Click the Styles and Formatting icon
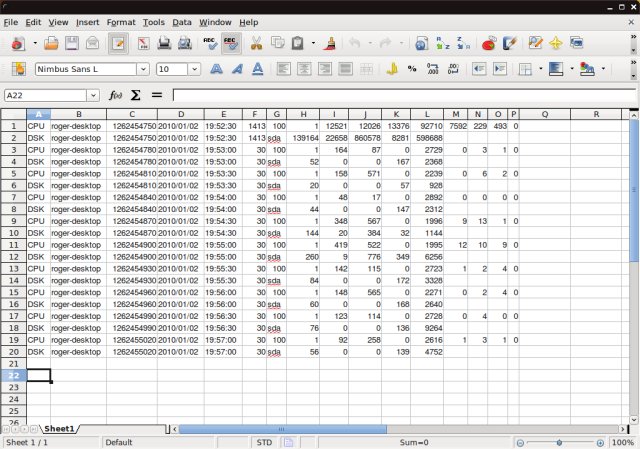This screenshot has width=640, height=449. click(18, 69)
